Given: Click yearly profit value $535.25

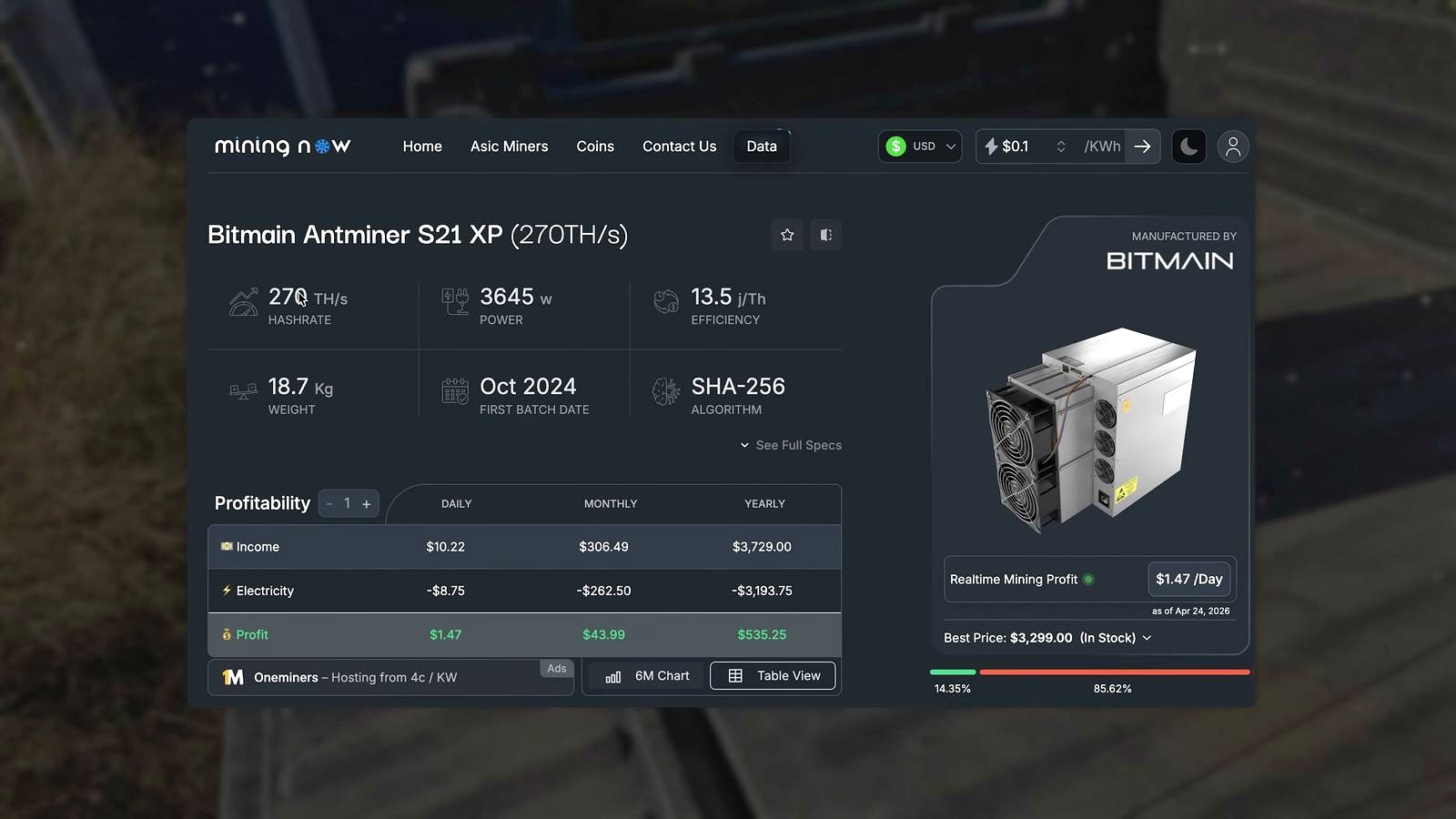Looking at the screenshot, I should (x=762, y=634).
